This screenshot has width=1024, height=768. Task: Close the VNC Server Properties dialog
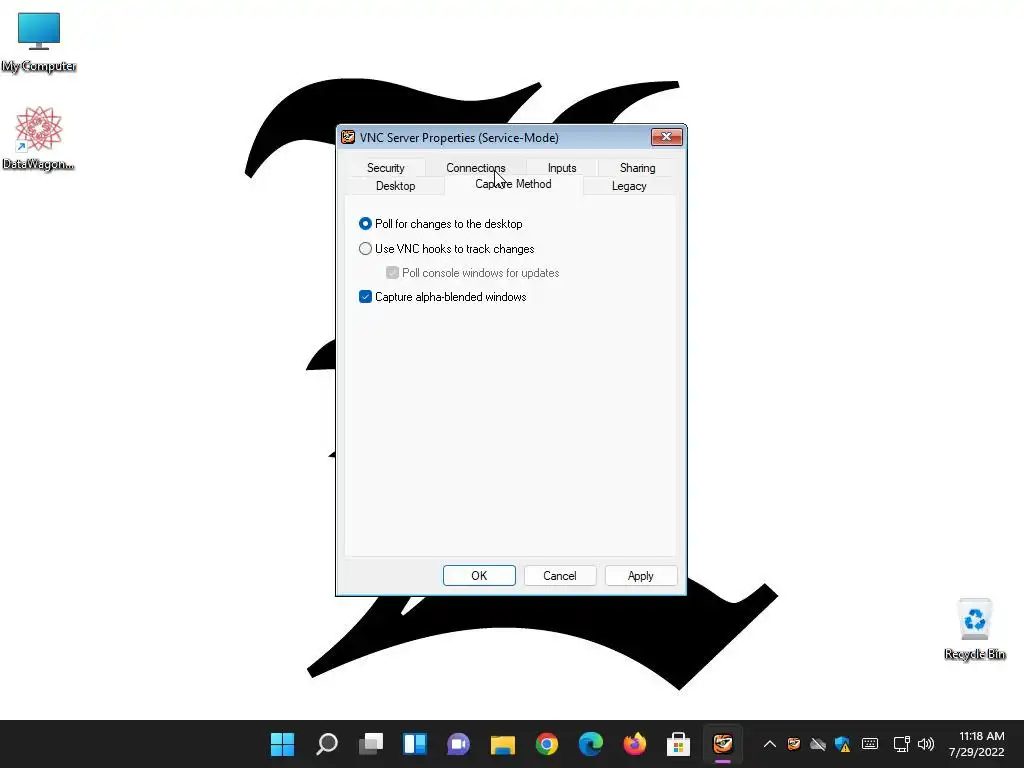click(667, 136)
